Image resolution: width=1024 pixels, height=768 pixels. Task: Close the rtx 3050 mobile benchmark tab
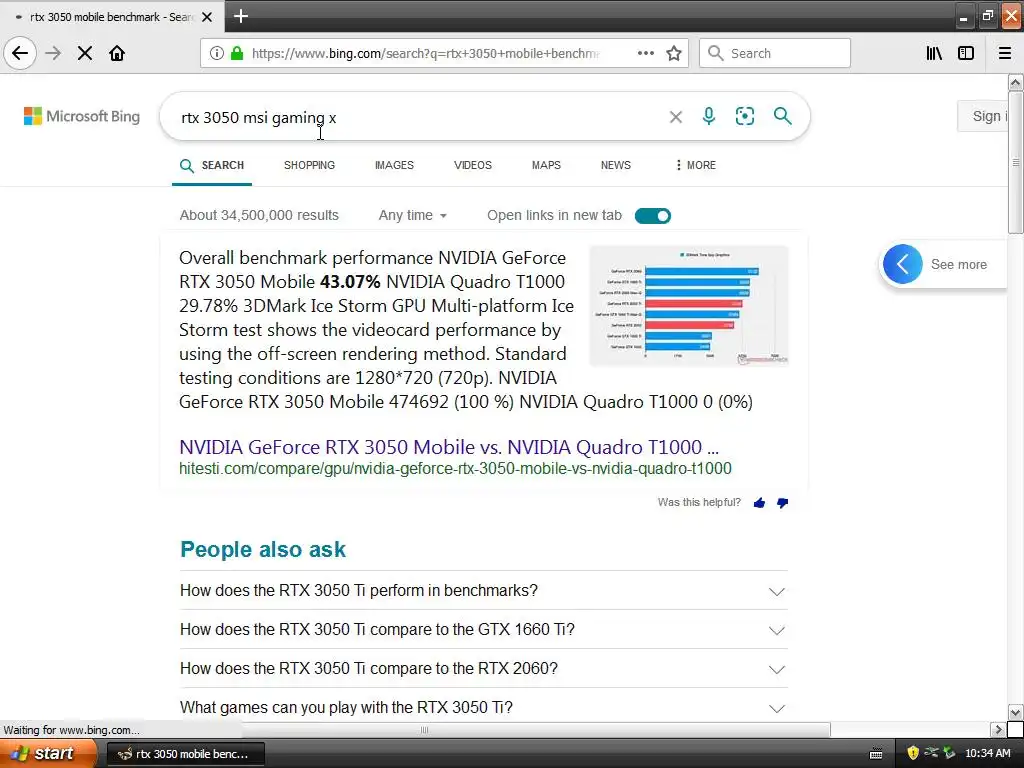[207, 17]
